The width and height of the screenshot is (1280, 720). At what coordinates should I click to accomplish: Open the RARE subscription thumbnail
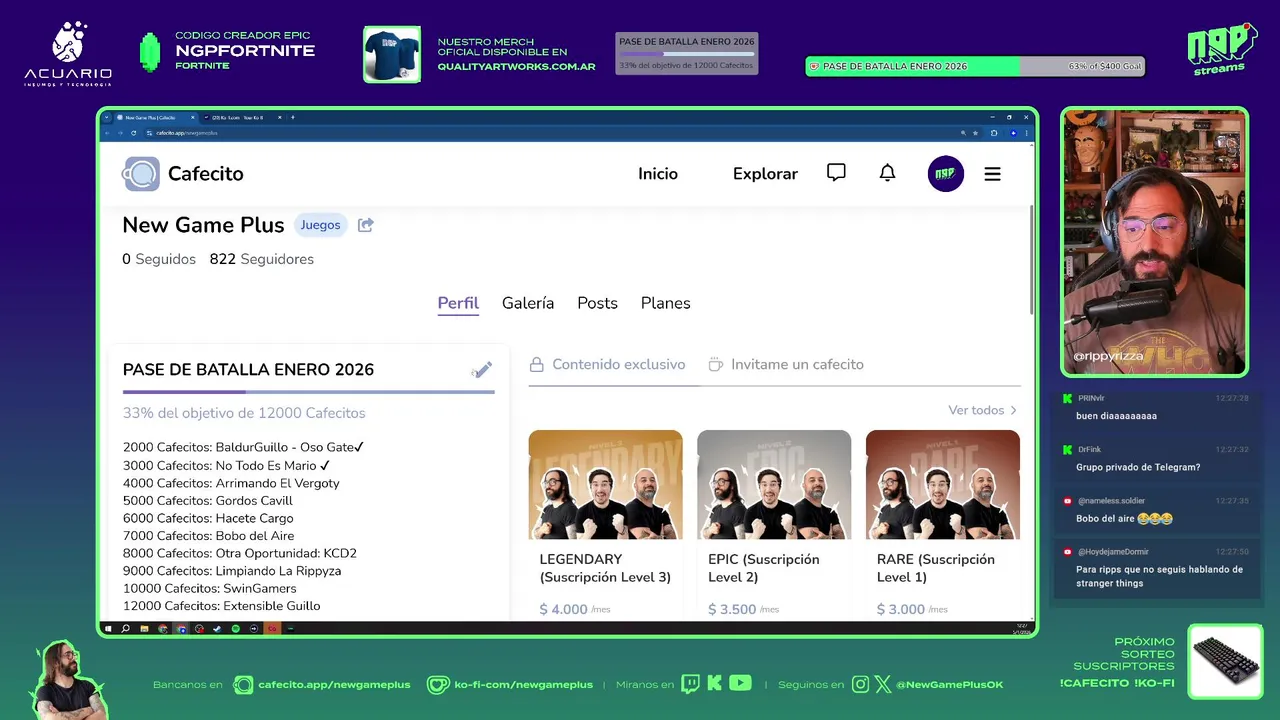943,485
